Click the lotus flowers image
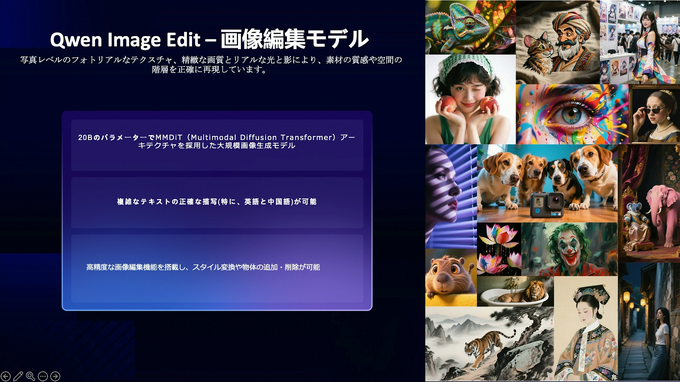 click(499, 249)
